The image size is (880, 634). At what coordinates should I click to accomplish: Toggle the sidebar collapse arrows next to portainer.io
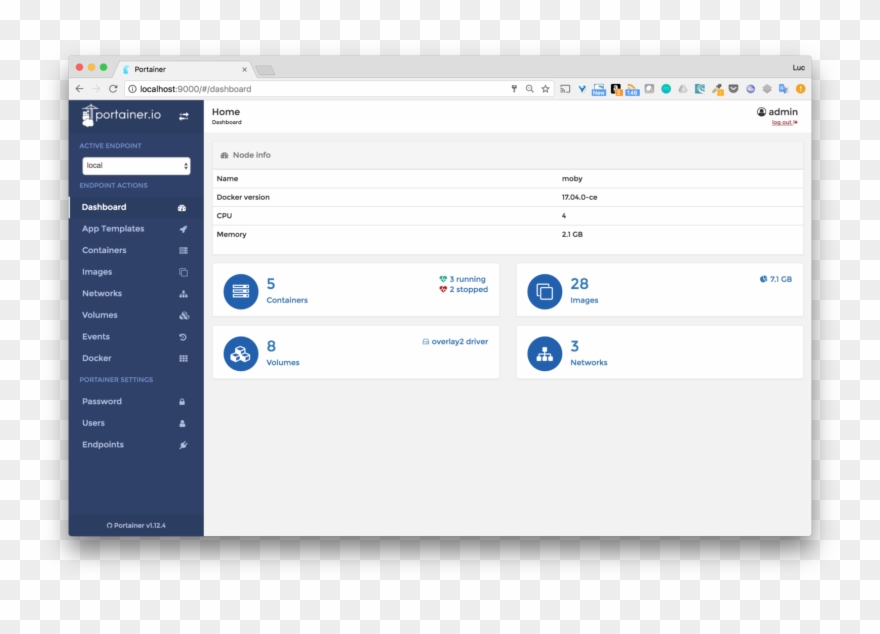pos(185,116)
